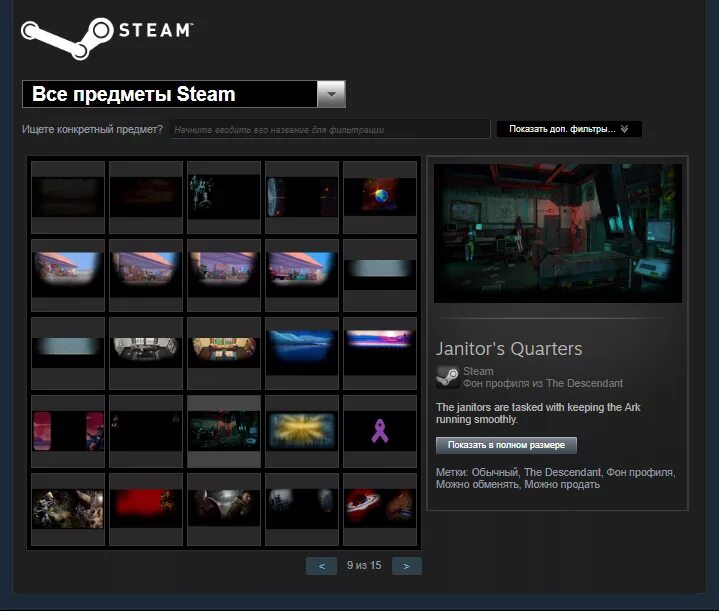This screenshot has width=719, height=611.
Task: Expand Показать доп. фильтры
Action: (569, 129)
